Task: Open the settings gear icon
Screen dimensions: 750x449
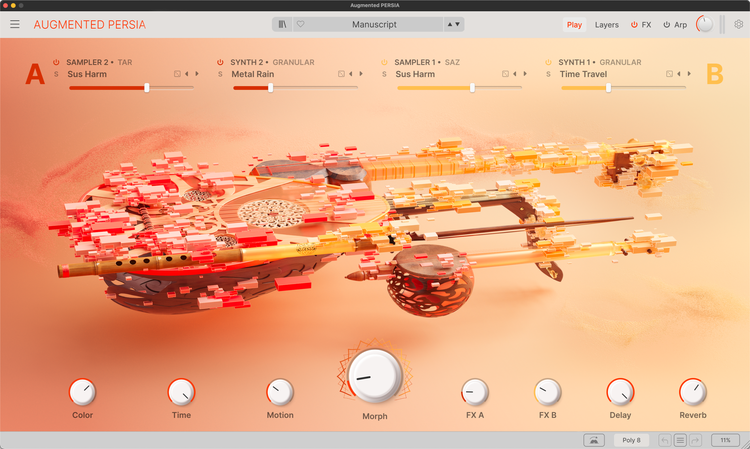Action: tap(739, 24)
